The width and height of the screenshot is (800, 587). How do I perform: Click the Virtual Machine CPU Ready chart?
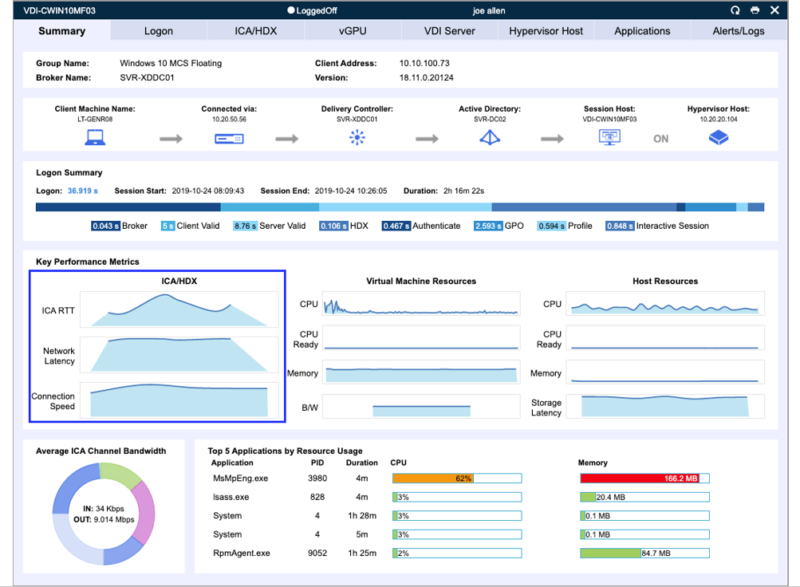point(421,338)
